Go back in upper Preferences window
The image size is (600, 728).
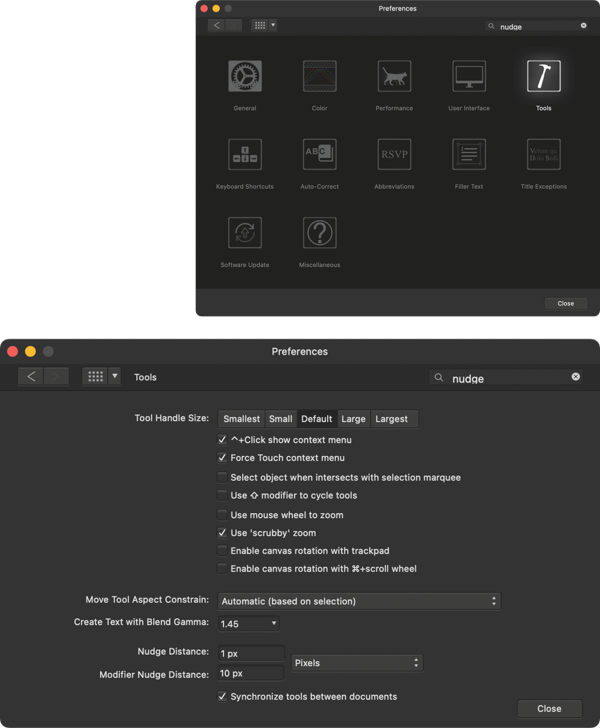(x=216, y=25)
